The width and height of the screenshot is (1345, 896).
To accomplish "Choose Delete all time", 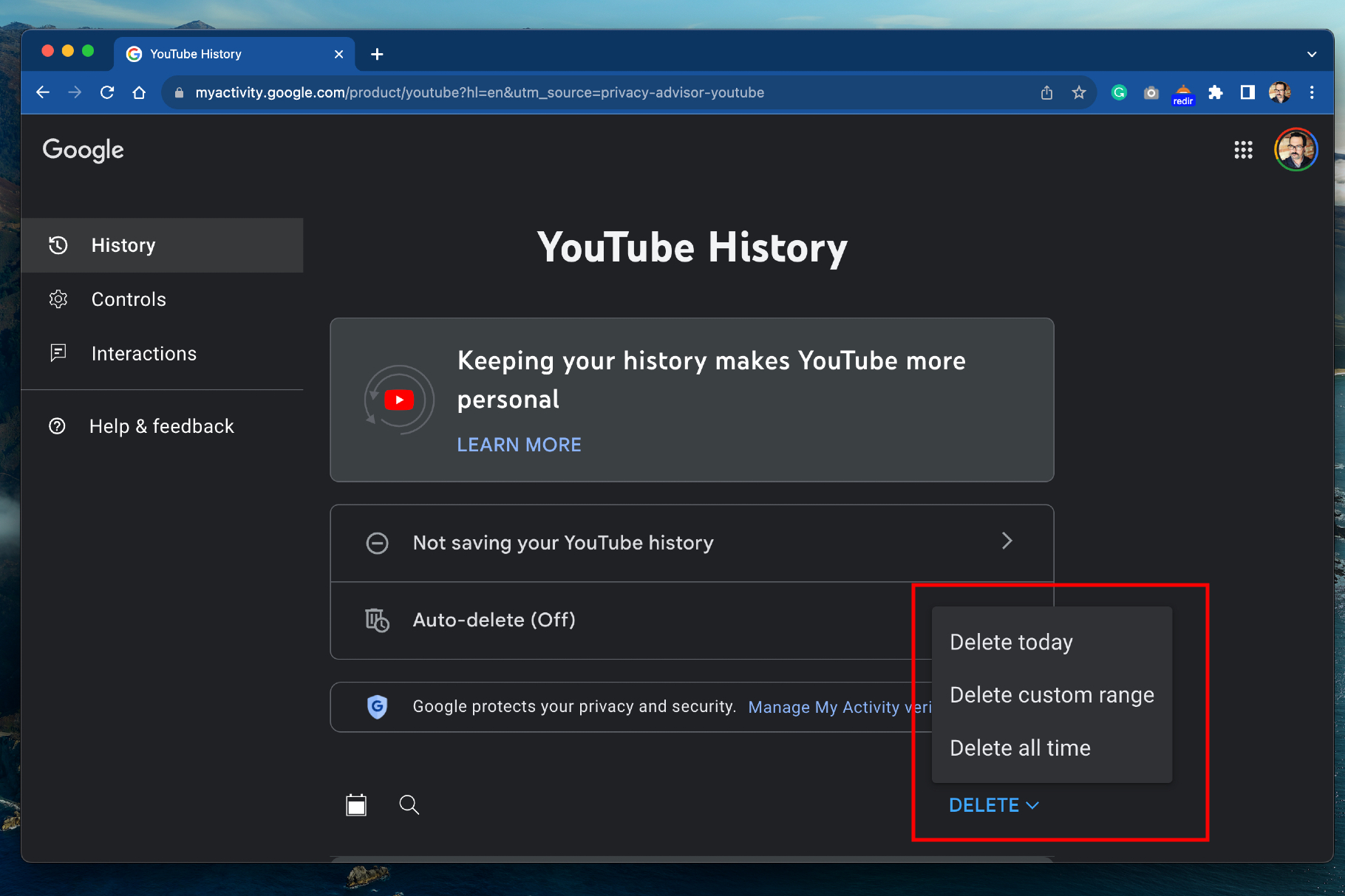I will [1052, 748].
